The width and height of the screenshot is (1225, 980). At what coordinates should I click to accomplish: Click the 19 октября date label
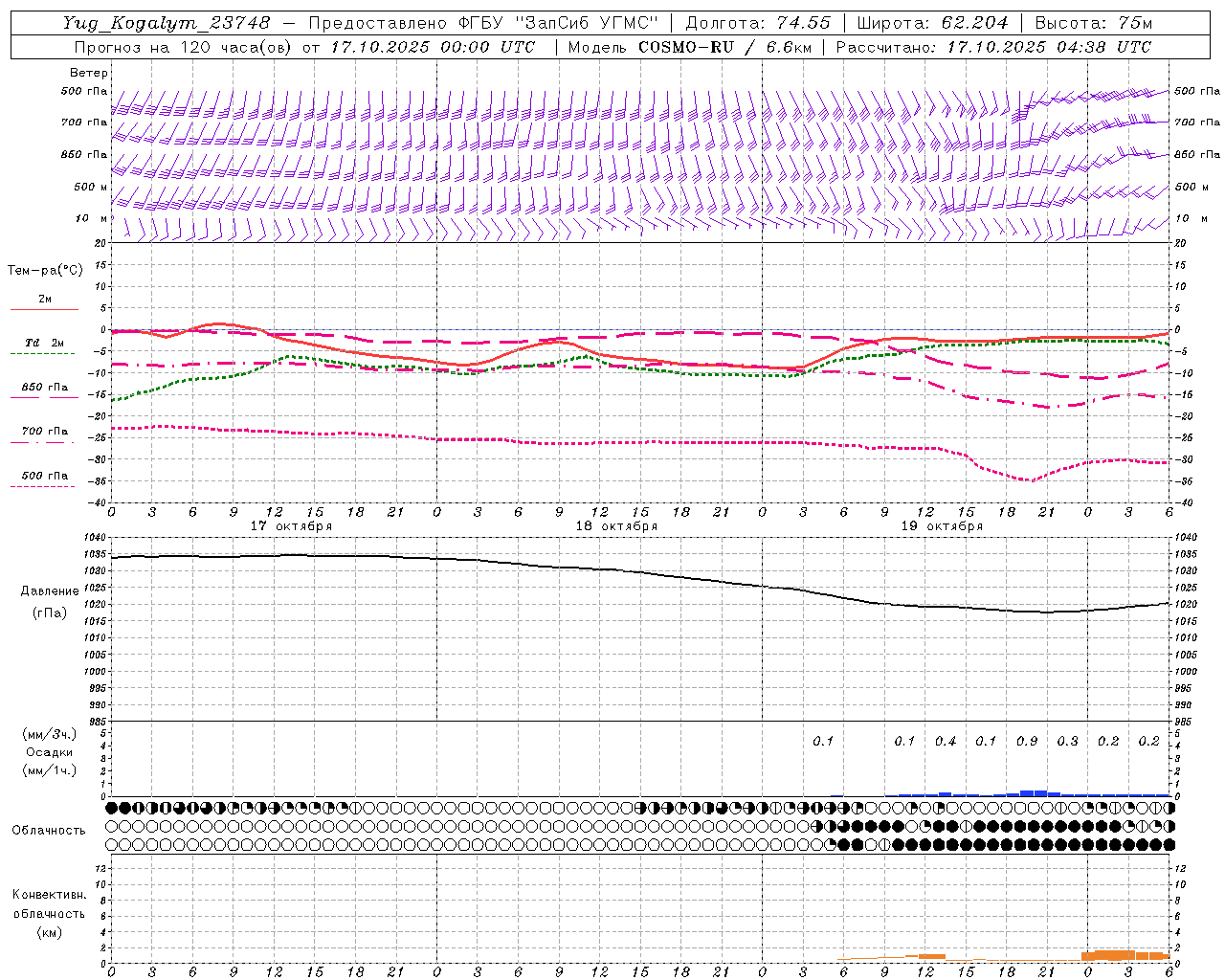(x=942, y=526)
